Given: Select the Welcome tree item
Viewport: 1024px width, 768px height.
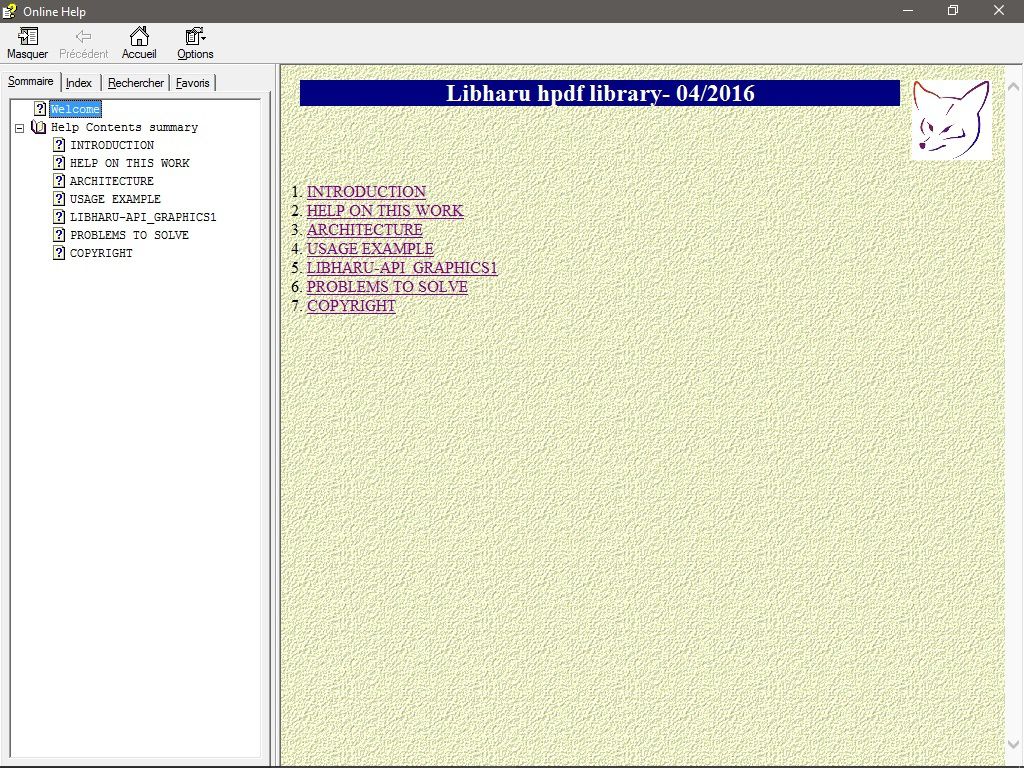Looking at the screenshot, I should coord(76,109).
